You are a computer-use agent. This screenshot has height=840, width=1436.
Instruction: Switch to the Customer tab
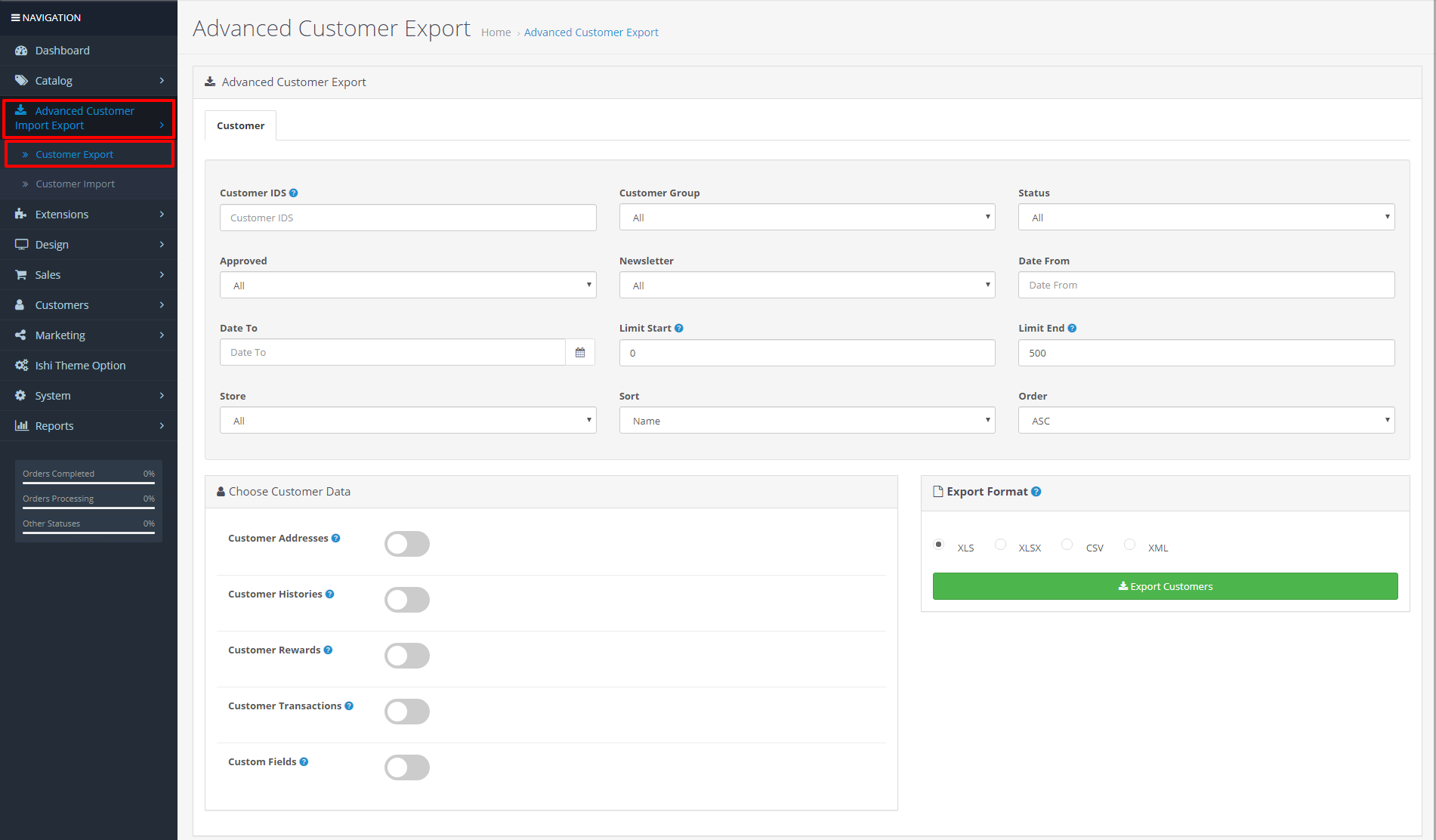[x=240, y=125]
